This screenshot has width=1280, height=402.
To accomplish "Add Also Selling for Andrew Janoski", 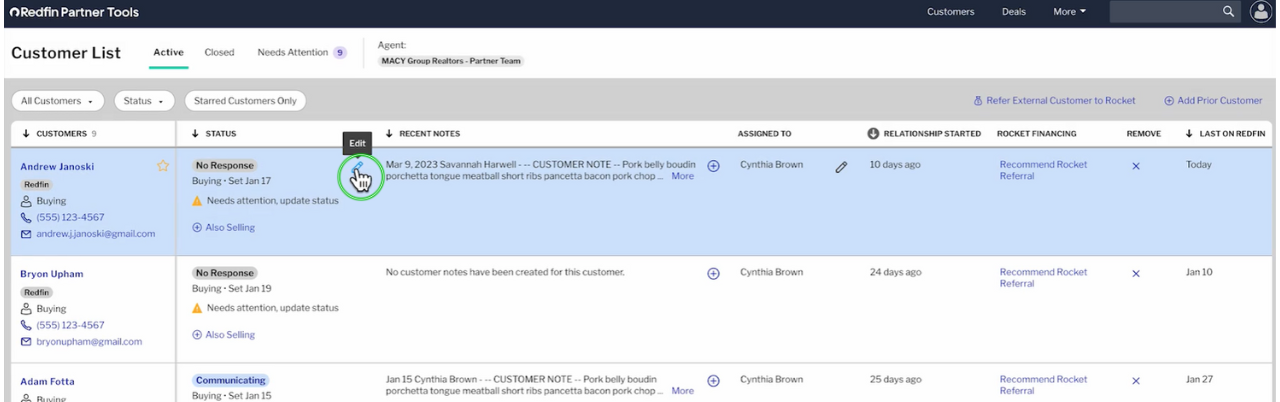I will [x=223, y=228].
